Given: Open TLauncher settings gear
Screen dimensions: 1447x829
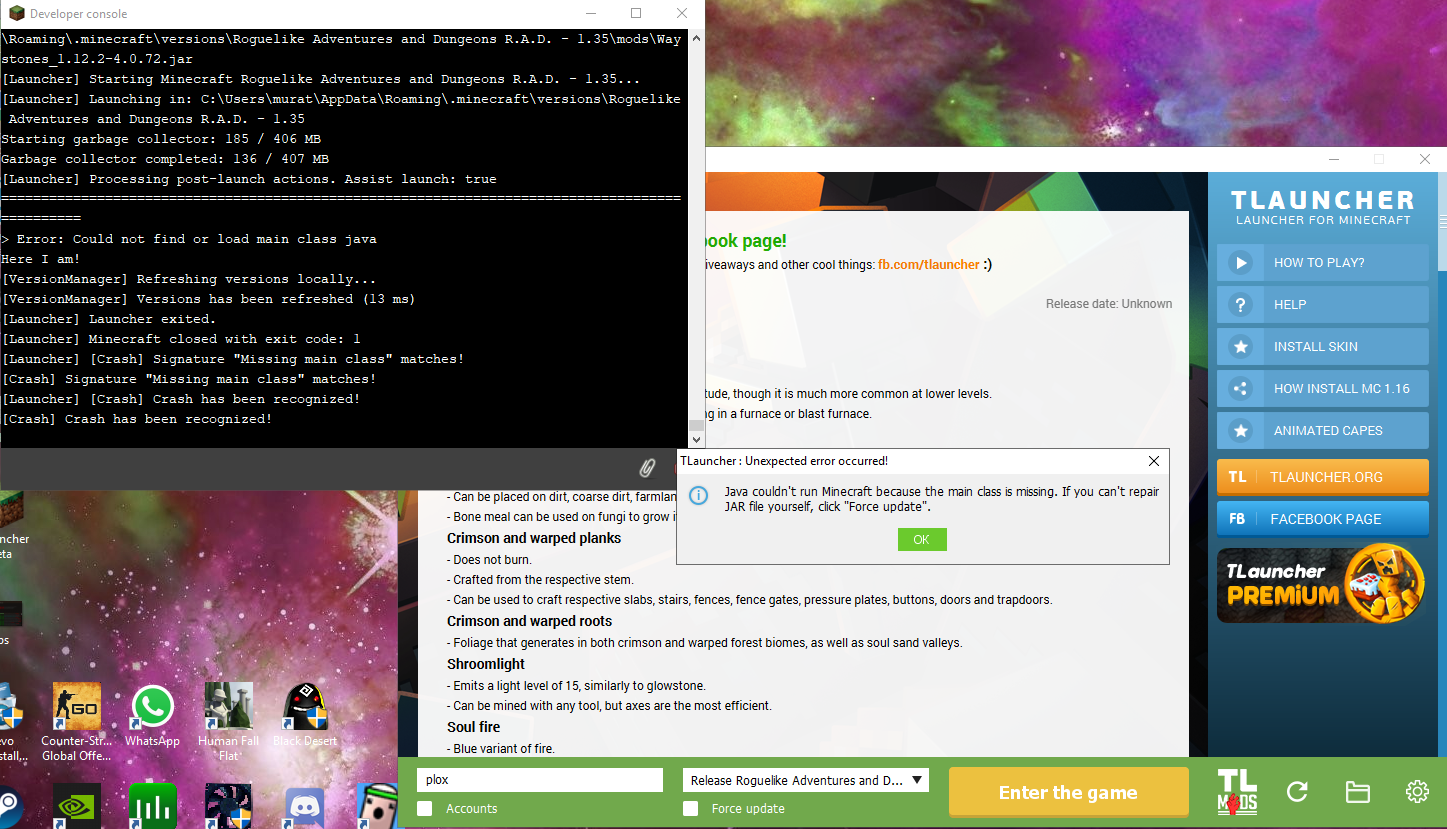Looking at the screenshot, I should tap(1417, 792).
